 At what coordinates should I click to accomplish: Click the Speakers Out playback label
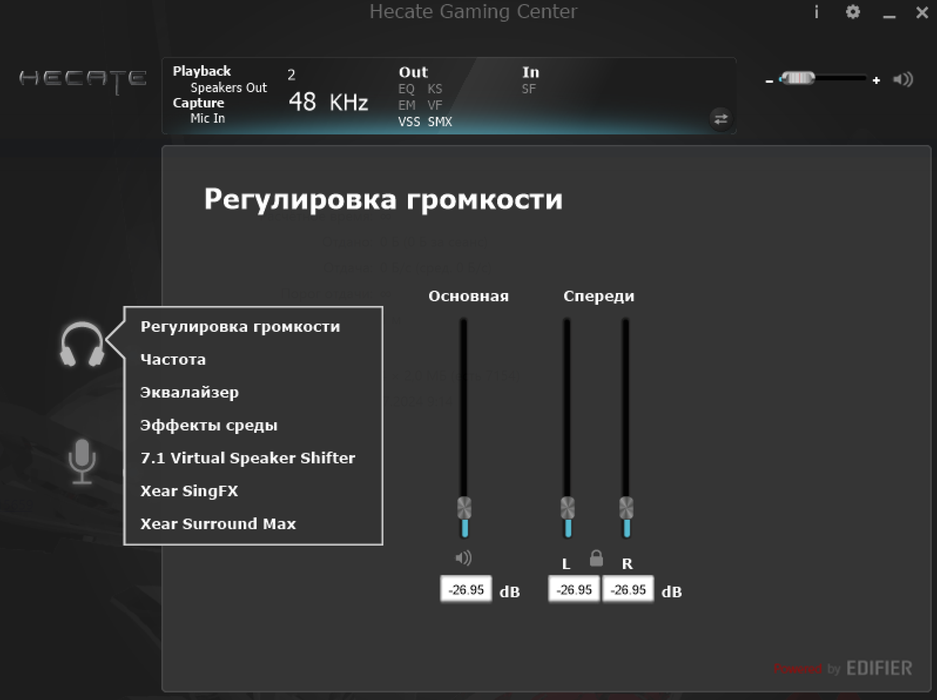pos(229,87)
